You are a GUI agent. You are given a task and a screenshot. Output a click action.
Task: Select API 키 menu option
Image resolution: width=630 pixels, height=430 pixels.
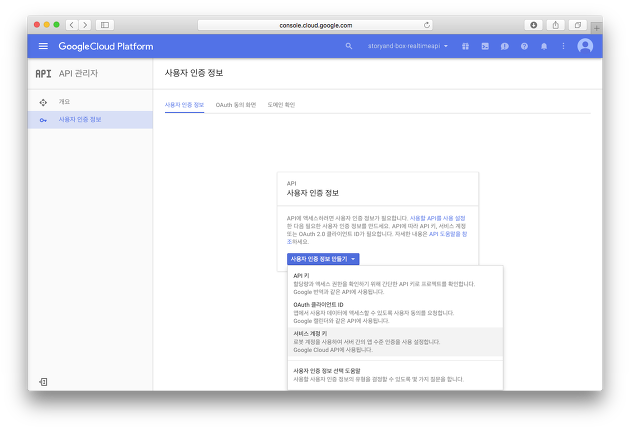click(x=395, y=284)
